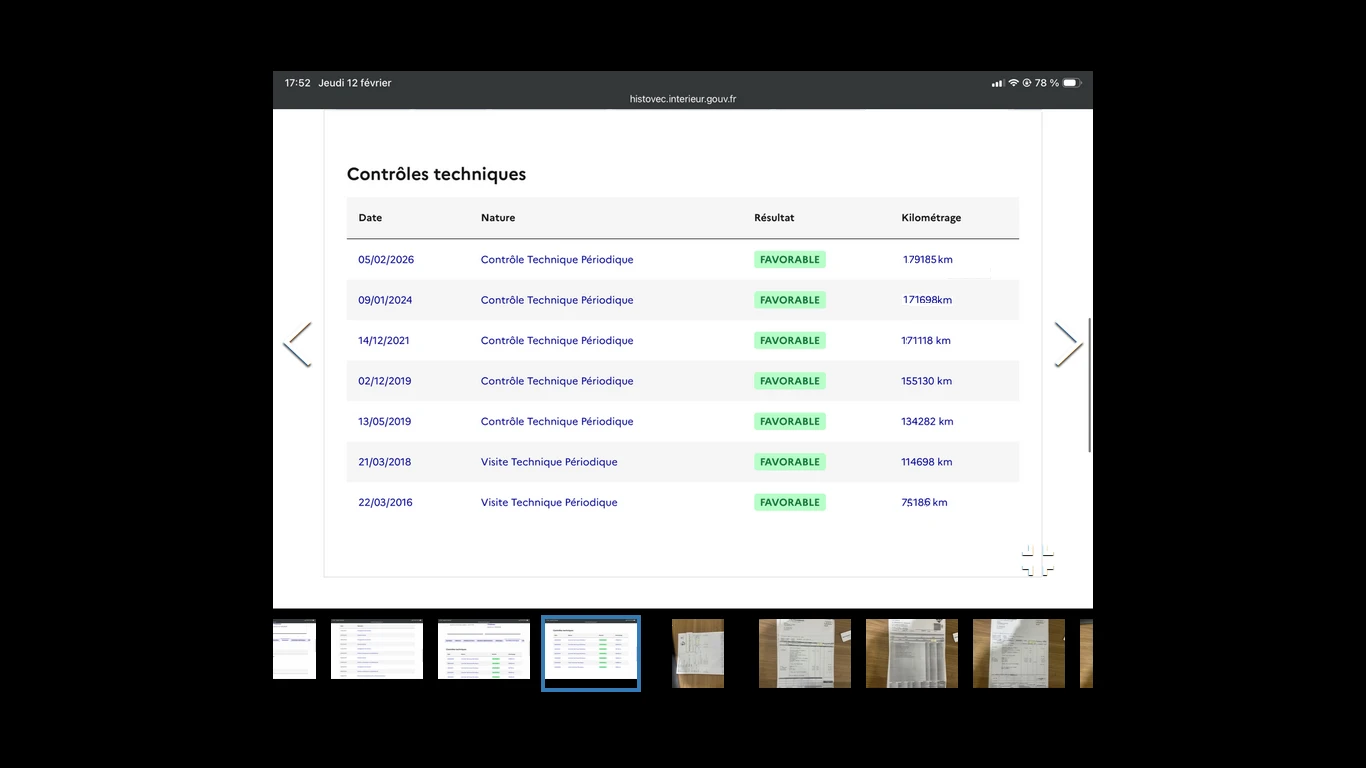This screenshot has height=768, width=1366.
Task: Toggle fullscreen with the four-corner icon
Action: click(1038, 561)
